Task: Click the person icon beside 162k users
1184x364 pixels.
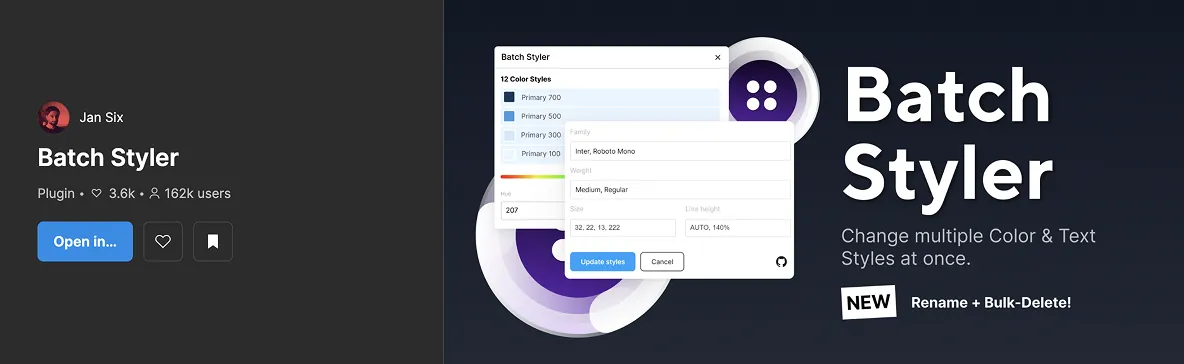Action: tap(154, 193)
